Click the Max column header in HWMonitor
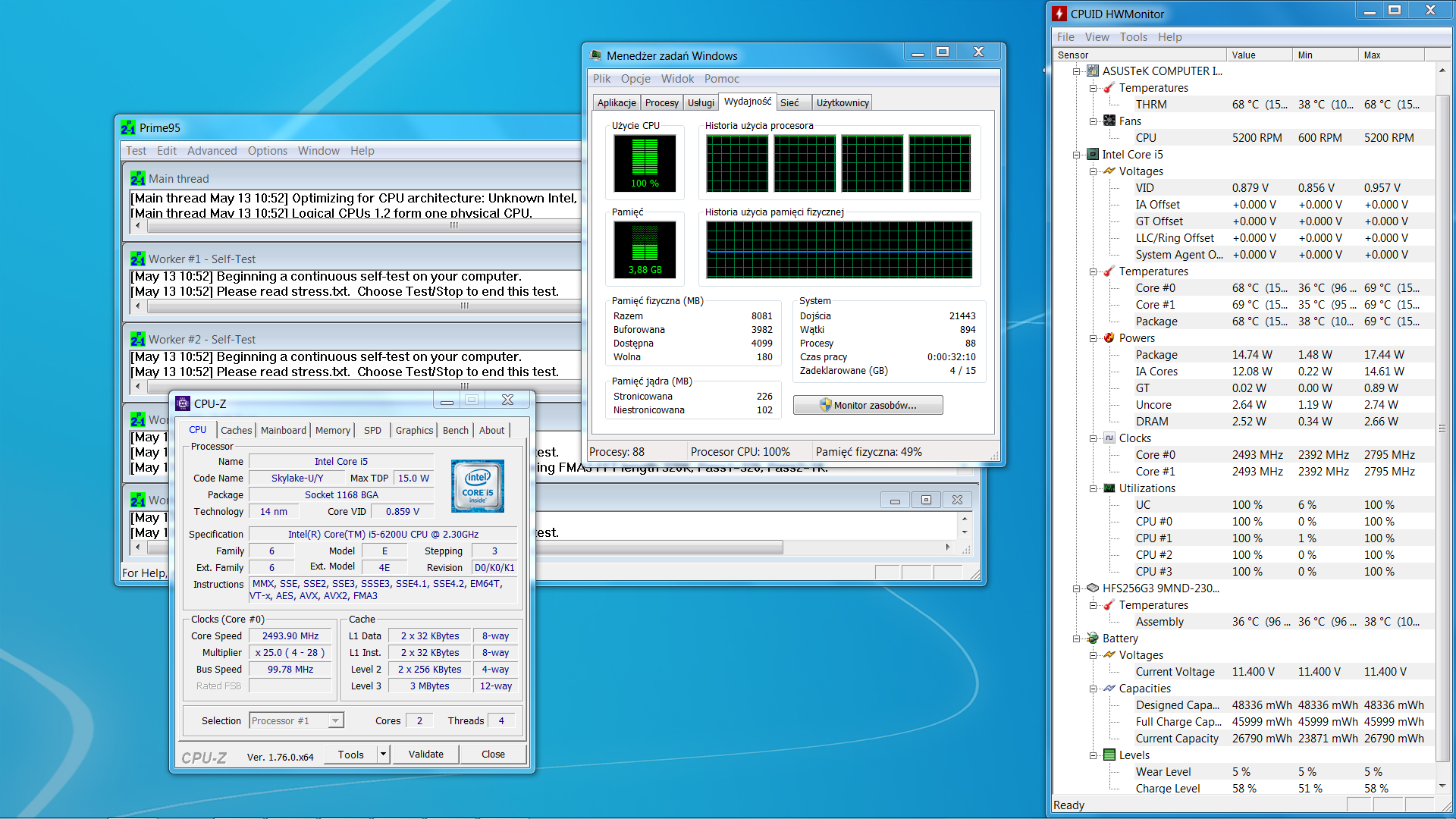This screenshot has height=819, width=1456. pos(1391,55)
